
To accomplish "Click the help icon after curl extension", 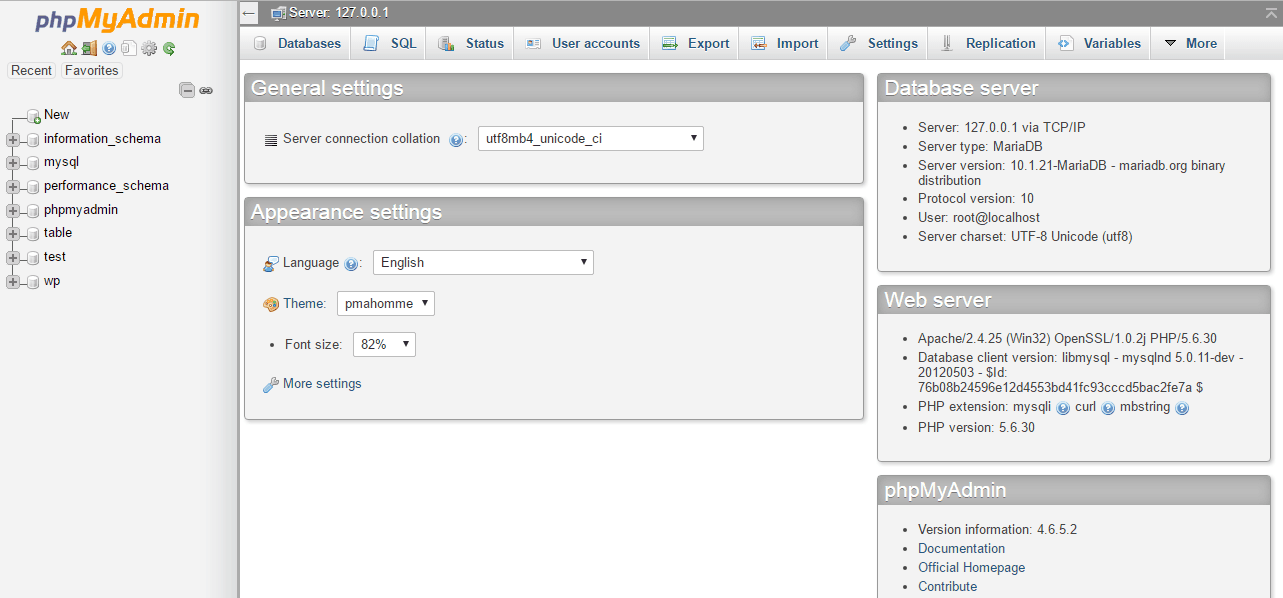I will click(x=1108, y=408).
